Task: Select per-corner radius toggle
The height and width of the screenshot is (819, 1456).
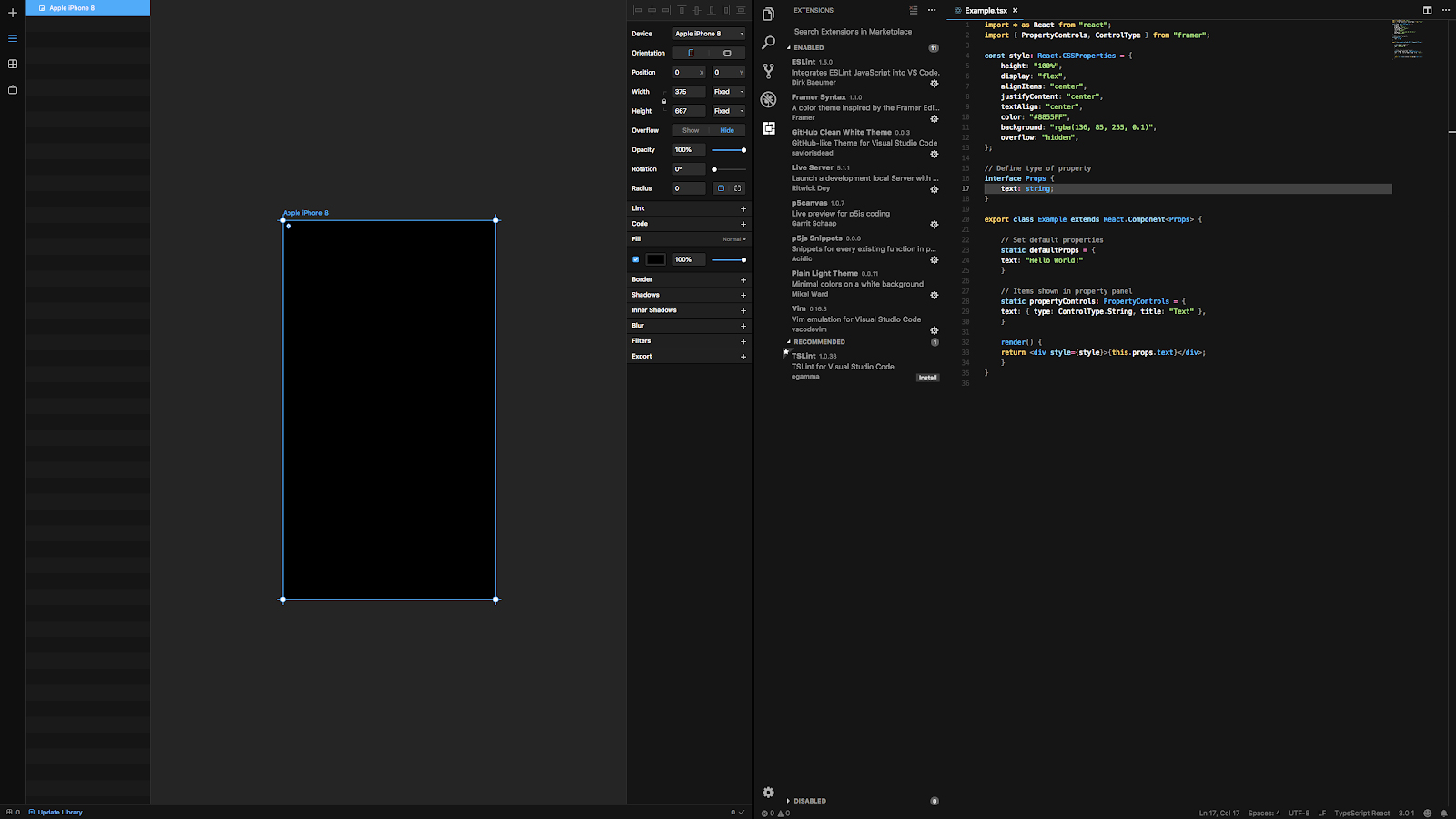Action: coord(737,188)
